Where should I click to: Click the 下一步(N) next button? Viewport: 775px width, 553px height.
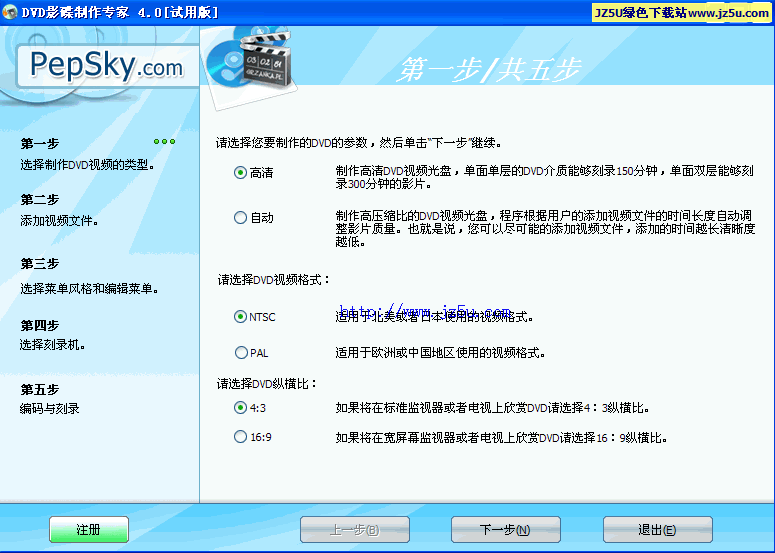point(506,530)
